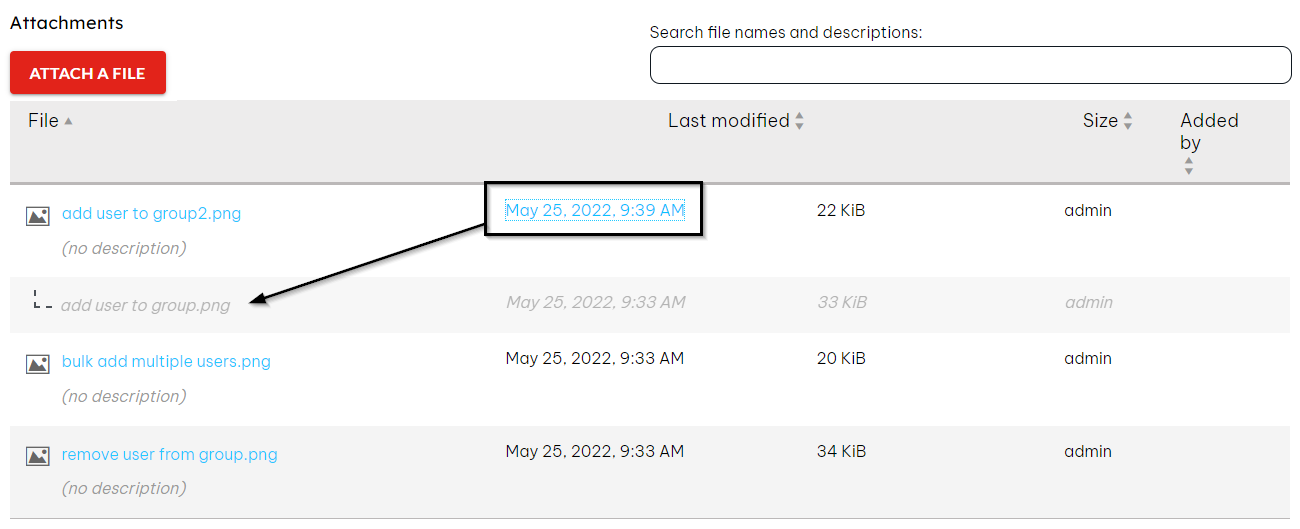
Task: Click the Attach a File button
Action: [x=88, y=73]
